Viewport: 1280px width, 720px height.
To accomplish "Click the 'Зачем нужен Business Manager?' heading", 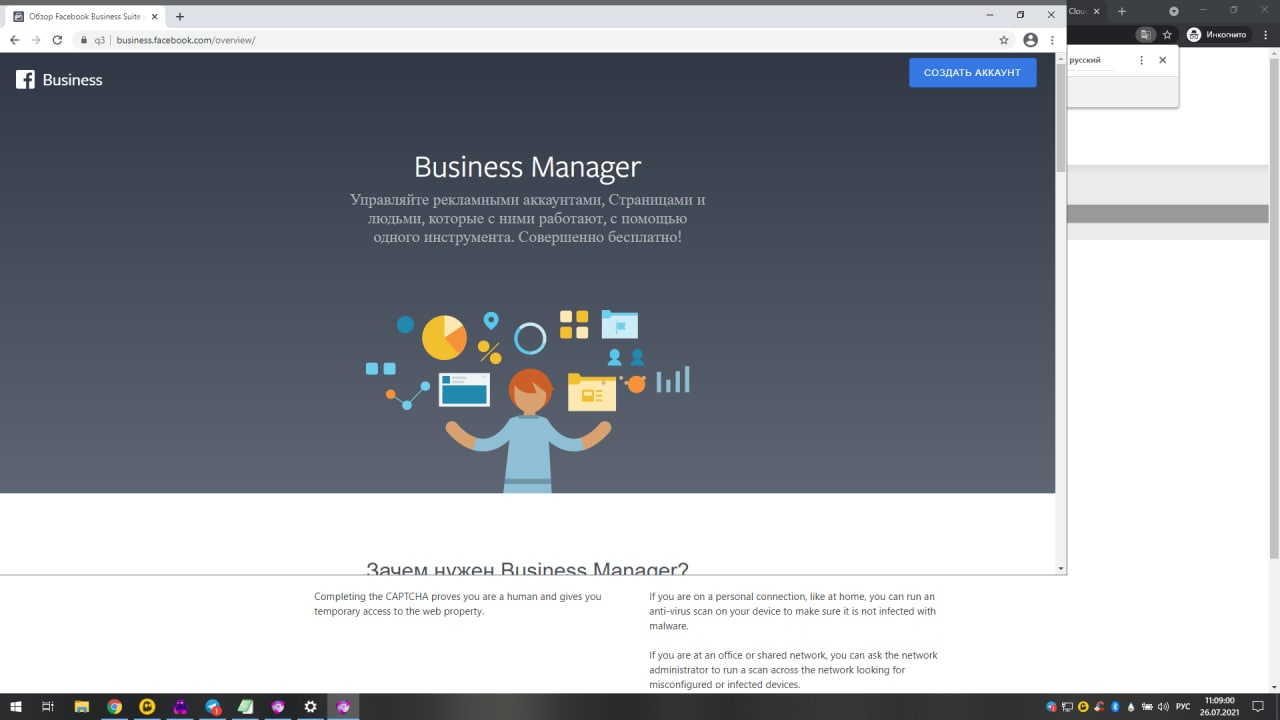I will (x=527, y=568).
